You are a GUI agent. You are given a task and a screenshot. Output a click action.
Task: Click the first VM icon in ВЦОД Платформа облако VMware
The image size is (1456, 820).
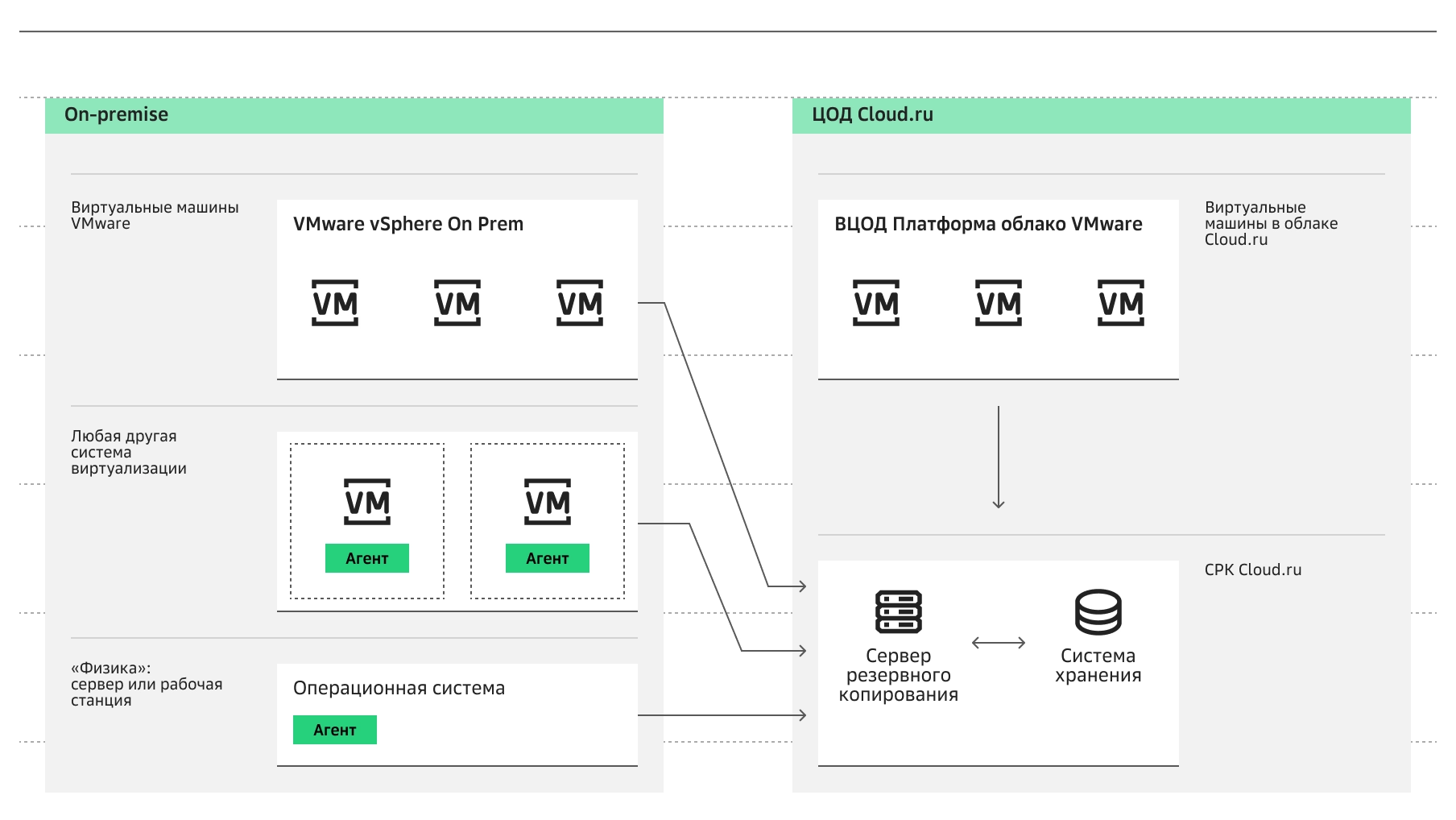tap(876, 303)
